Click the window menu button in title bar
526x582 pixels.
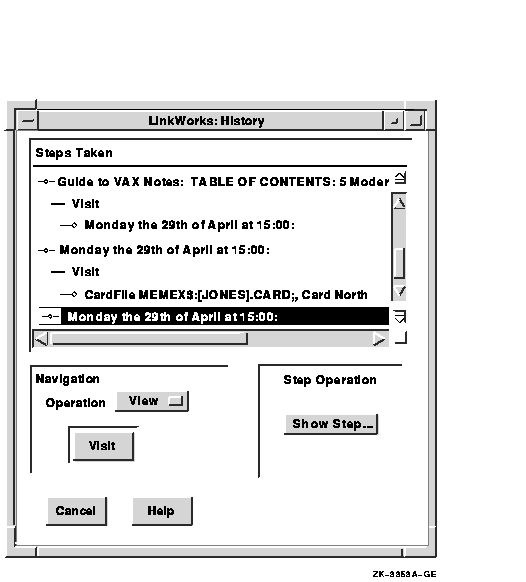(x=27, y=121)
